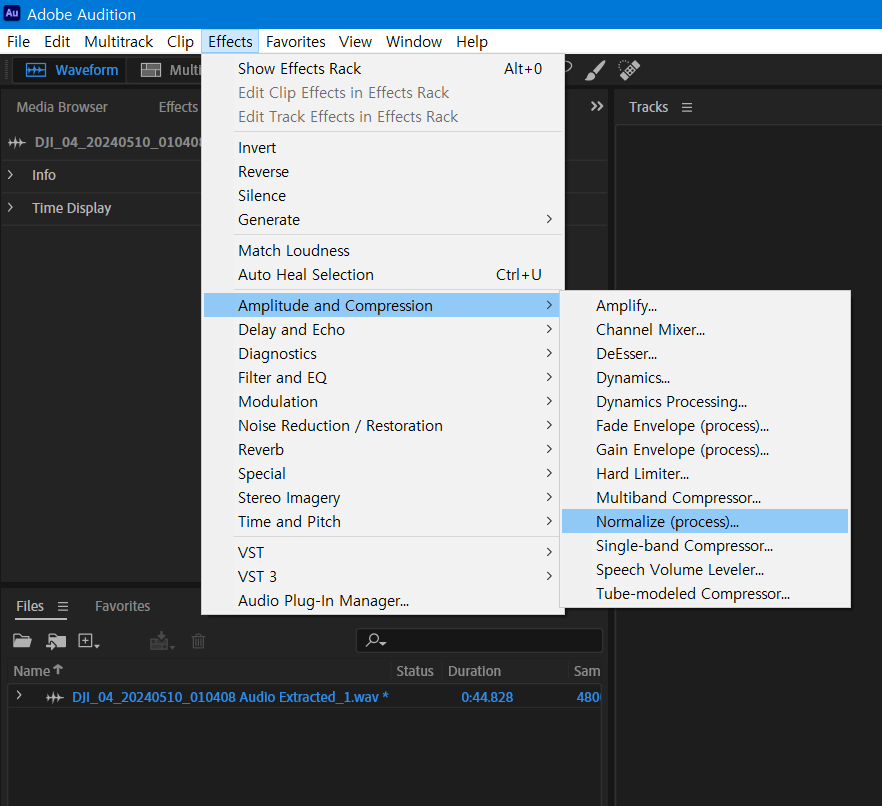
Task: Open the Files panel hamburger menu
Action: pos(63,606)
